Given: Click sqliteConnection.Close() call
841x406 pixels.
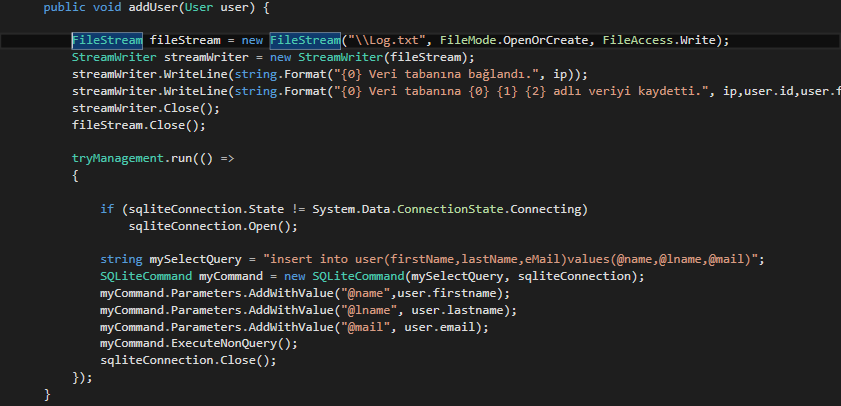Looking at the screenshot, I should pyautogui.click(x=188, y=361).
